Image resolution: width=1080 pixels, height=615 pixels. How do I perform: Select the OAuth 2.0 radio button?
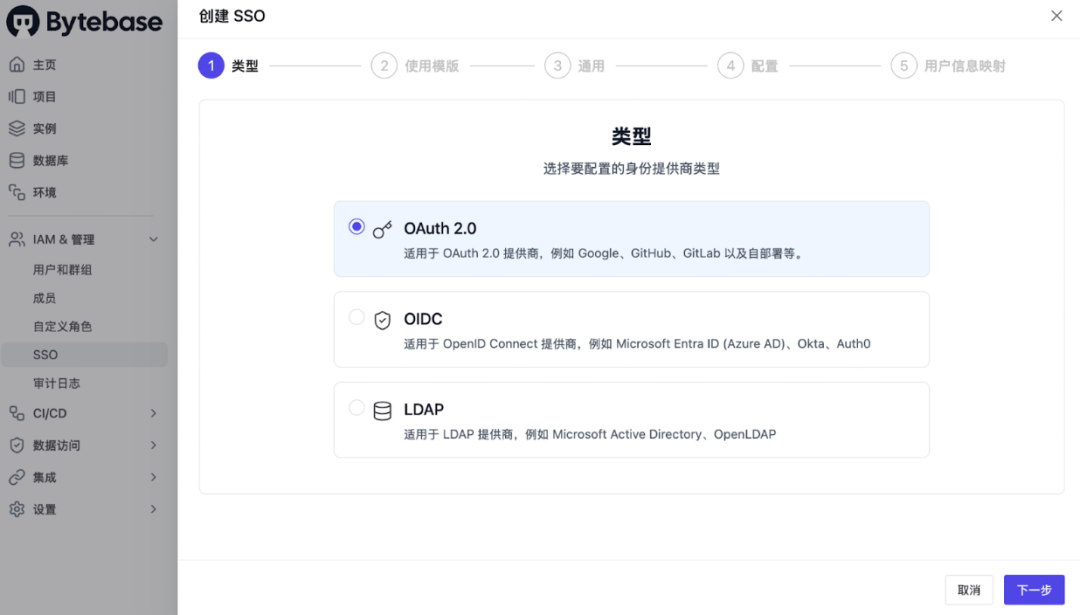click(x=356, y=227)
